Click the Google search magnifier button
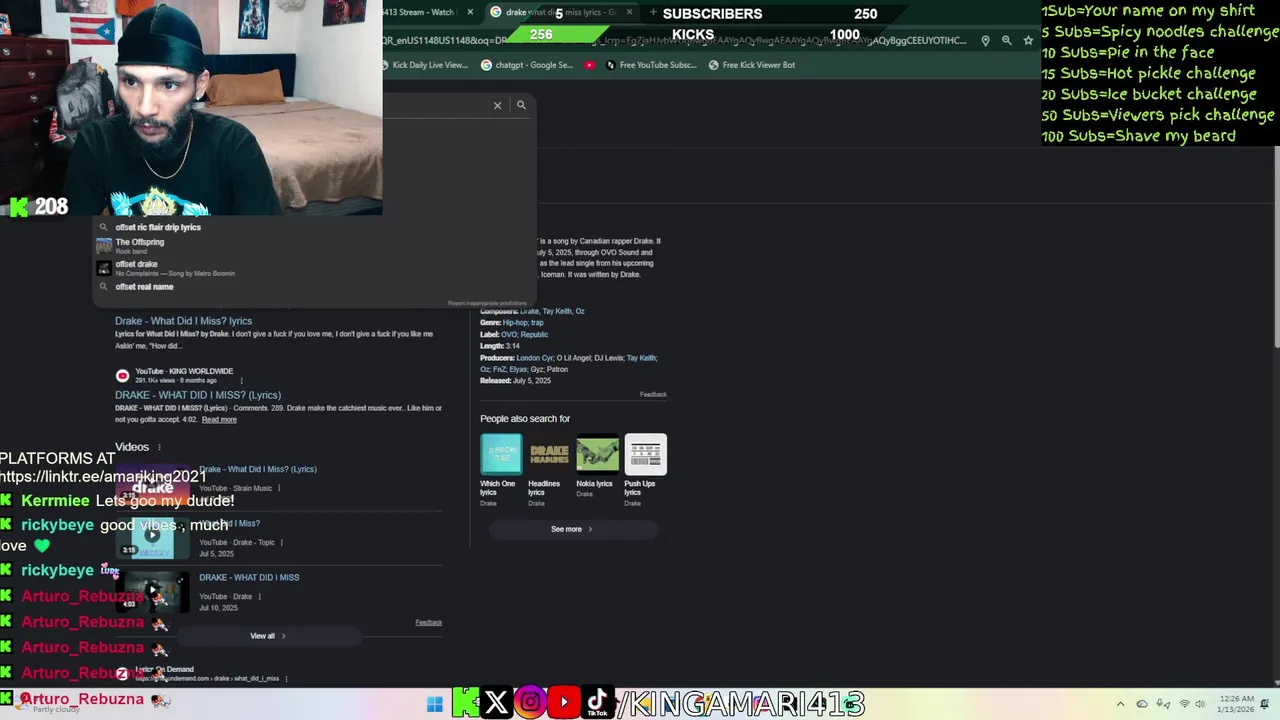 point(521,105)
